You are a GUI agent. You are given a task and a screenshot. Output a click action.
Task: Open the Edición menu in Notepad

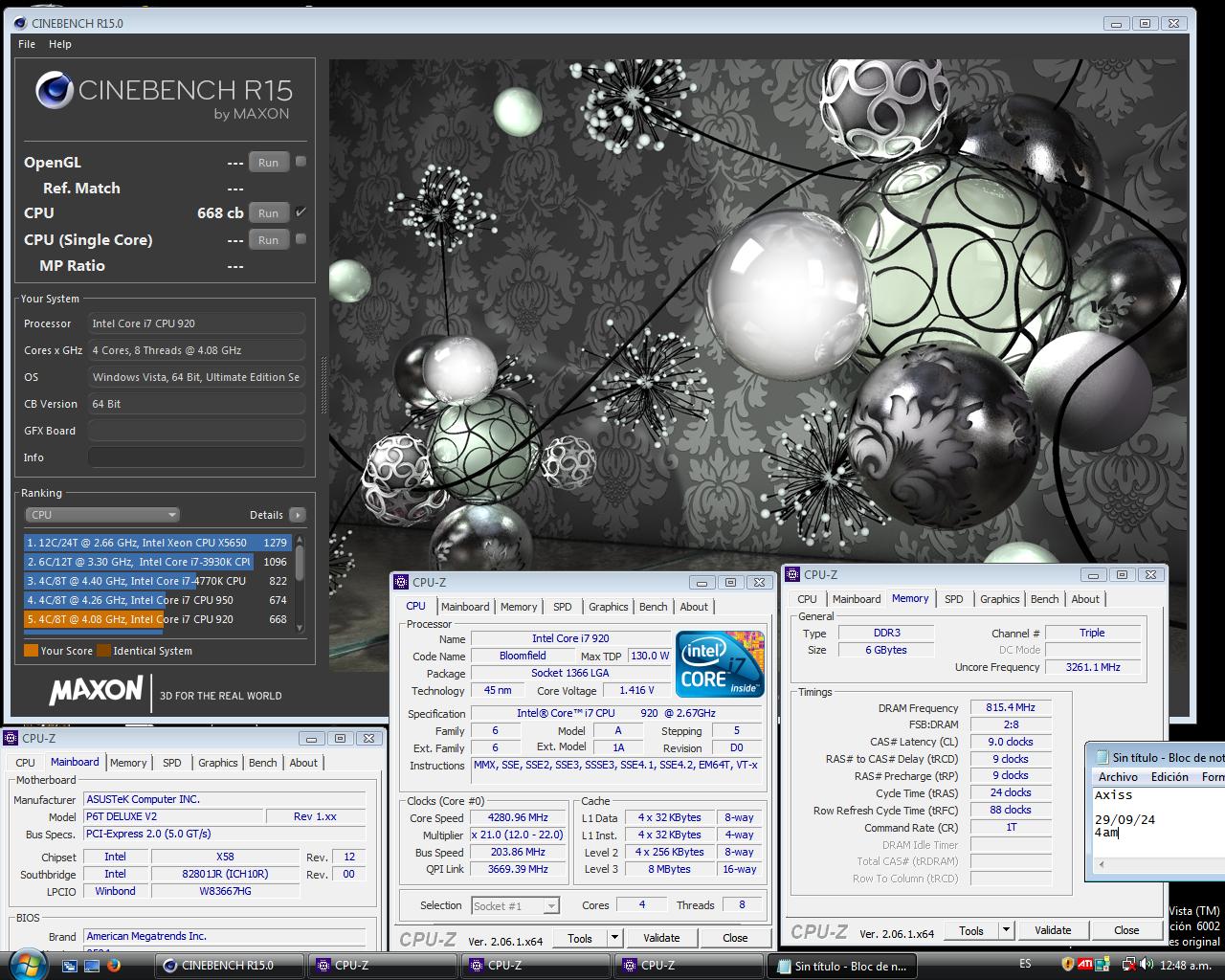click(1169, 777)
